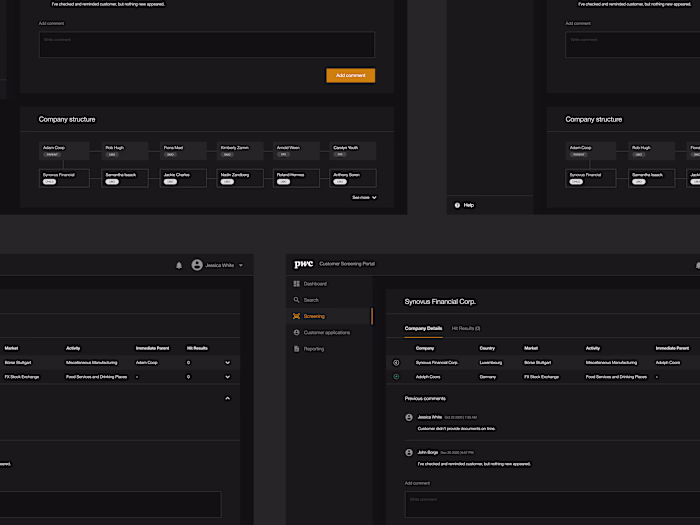
Task: Open Dashboard via its grid icon
Action: (x=296, y=284)
